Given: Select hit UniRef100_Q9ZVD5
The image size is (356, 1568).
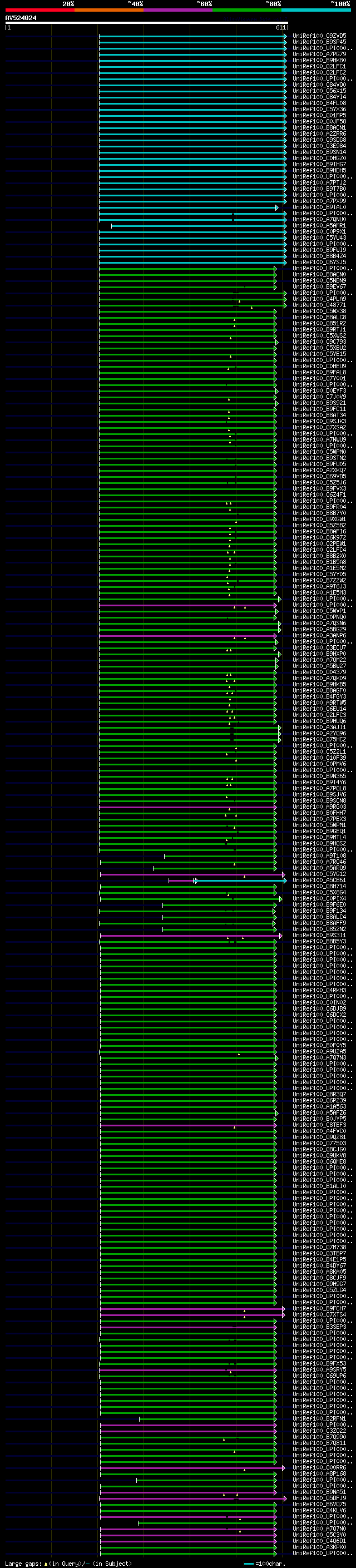Looking at the screenshot, I should [x=319, y=36].
